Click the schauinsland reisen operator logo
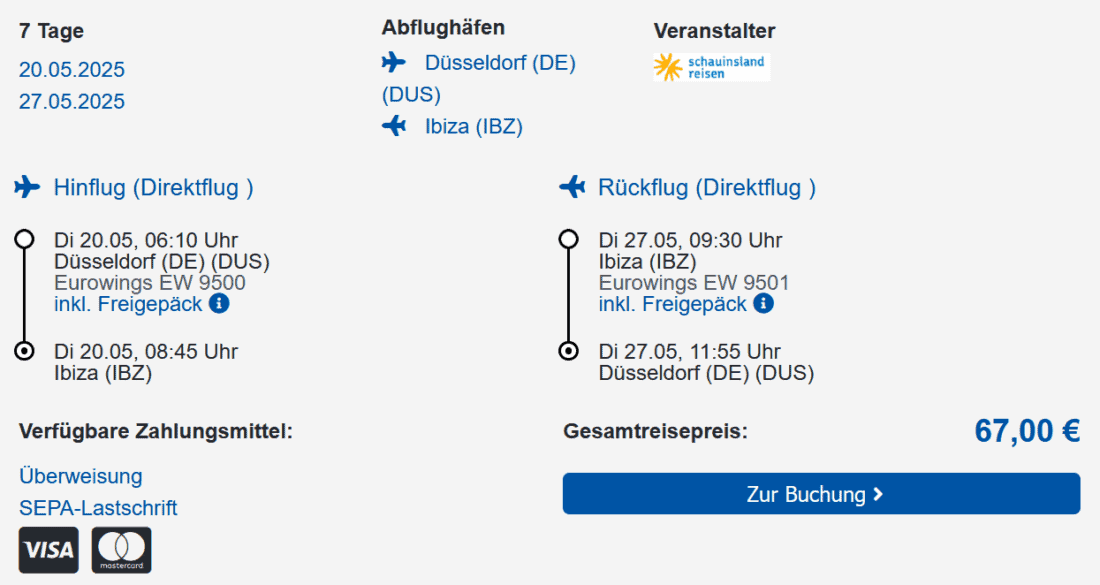Screen dimensions: 1100x585 point(712,67)
